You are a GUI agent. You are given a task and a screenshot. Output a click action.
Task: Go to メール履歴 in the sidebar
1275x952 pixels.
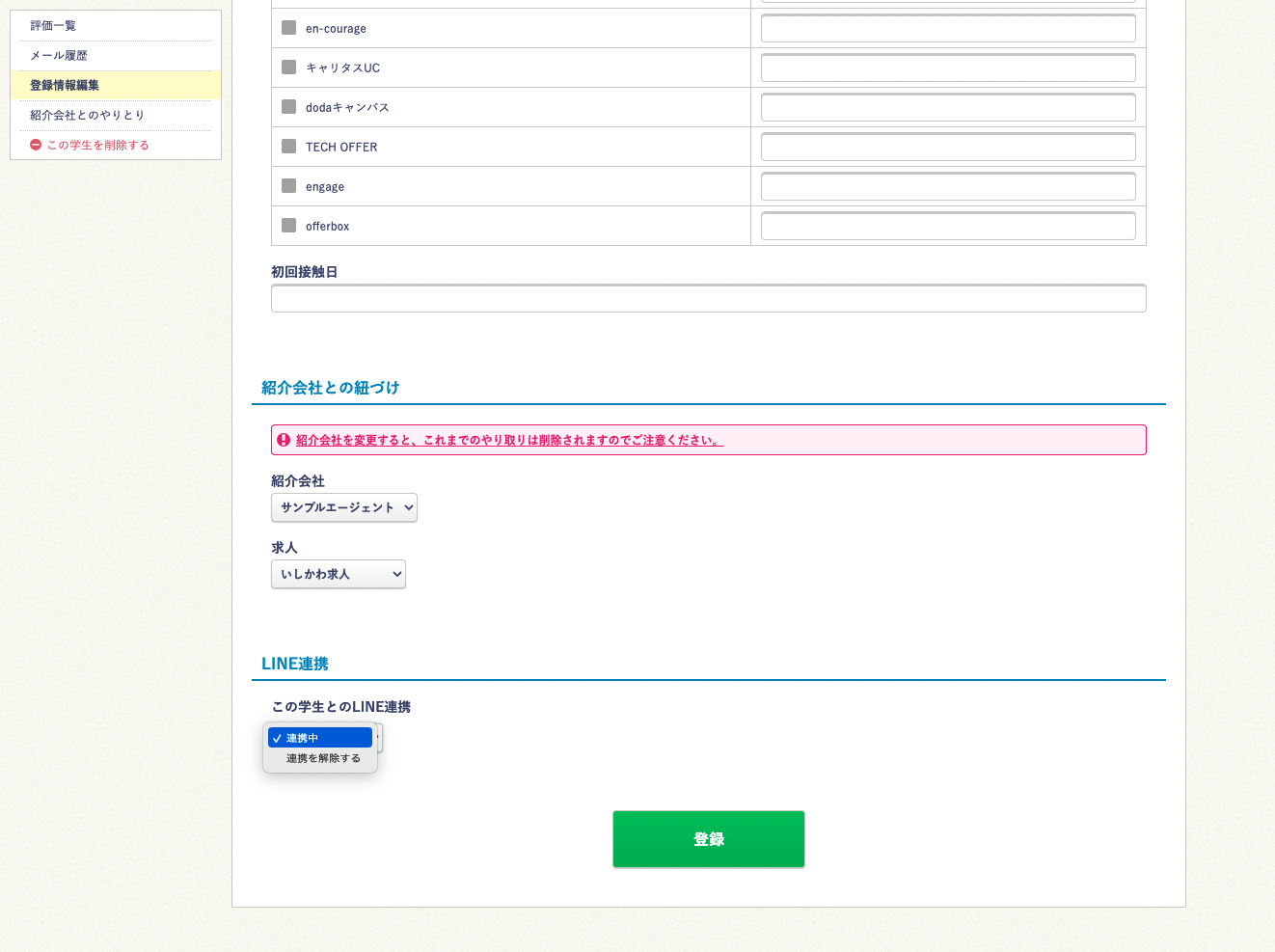(59, 56)
